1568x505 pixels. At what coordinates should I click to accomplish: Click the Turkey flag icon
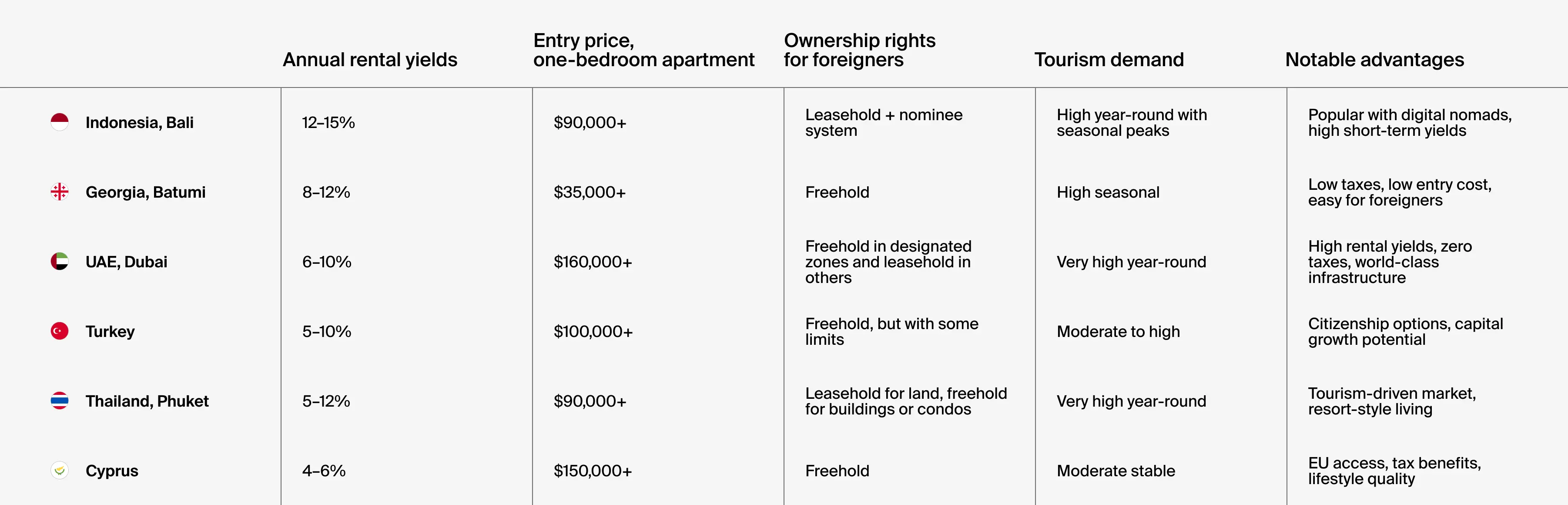click(x=60, y=331)
